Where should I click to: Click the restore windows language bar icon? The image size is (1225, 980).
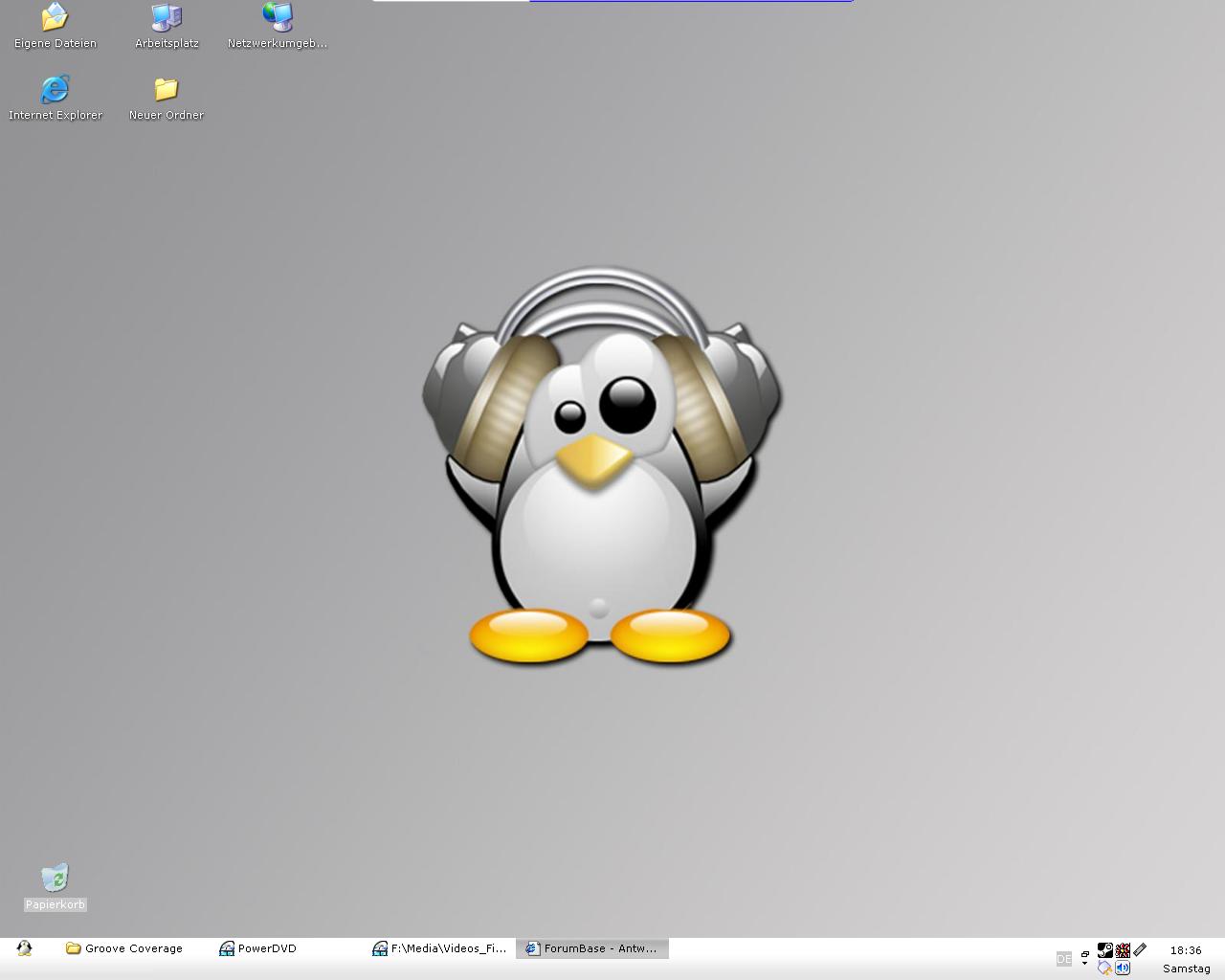(x=1085, y=954)
